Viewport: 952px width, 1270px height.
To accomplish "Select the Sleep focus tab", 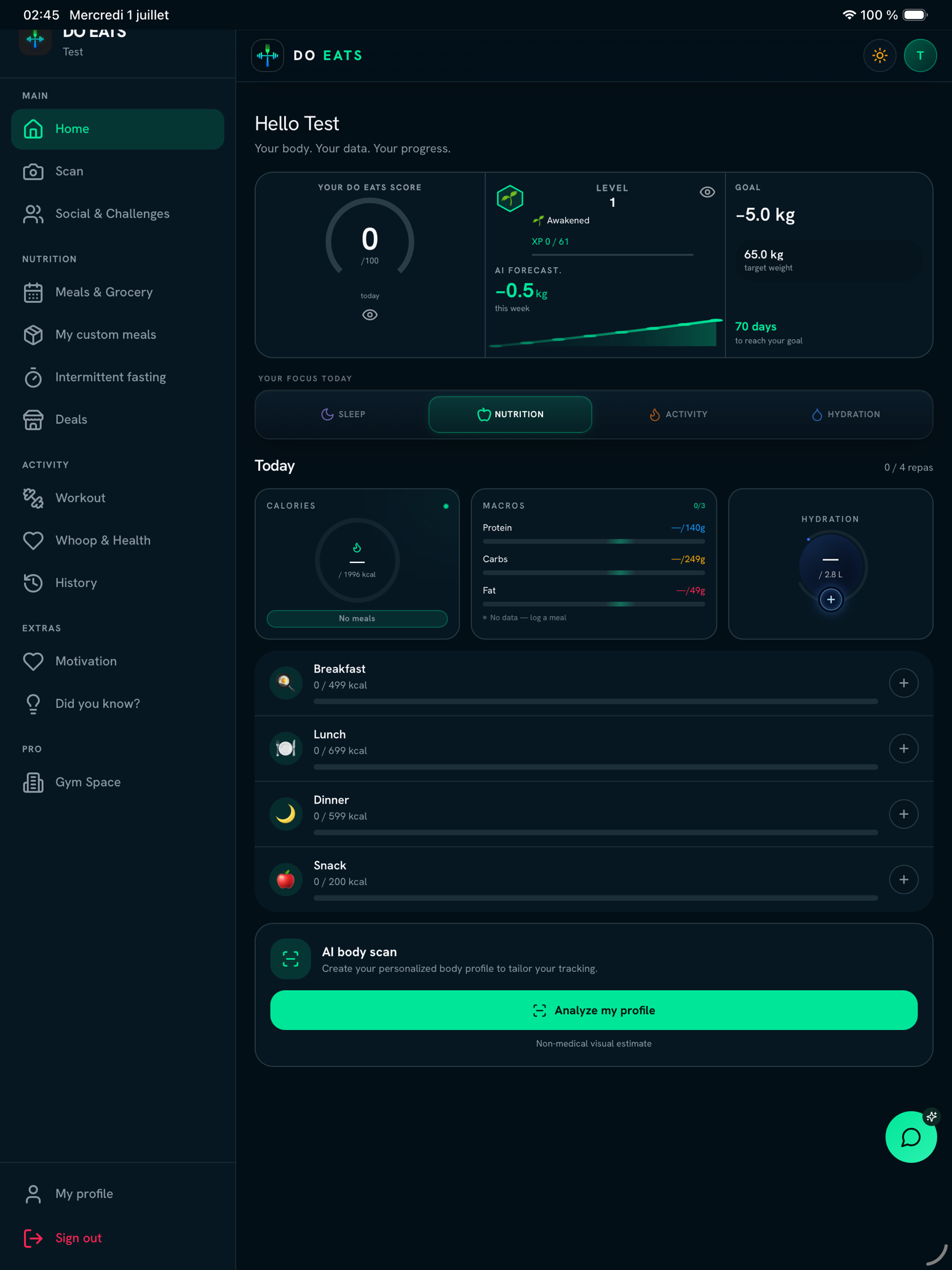I will (x=343, y=414).
